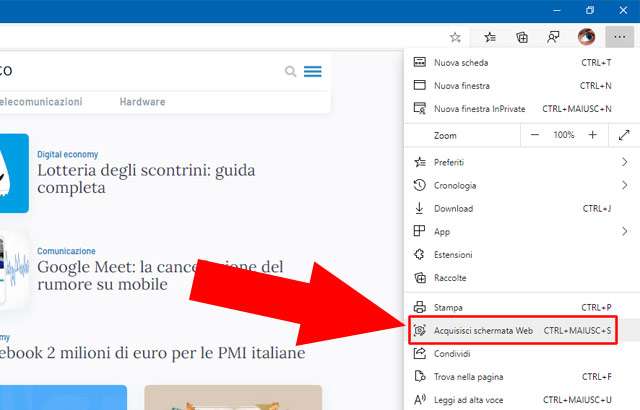Click the Download arrow icon

(419, 208)
